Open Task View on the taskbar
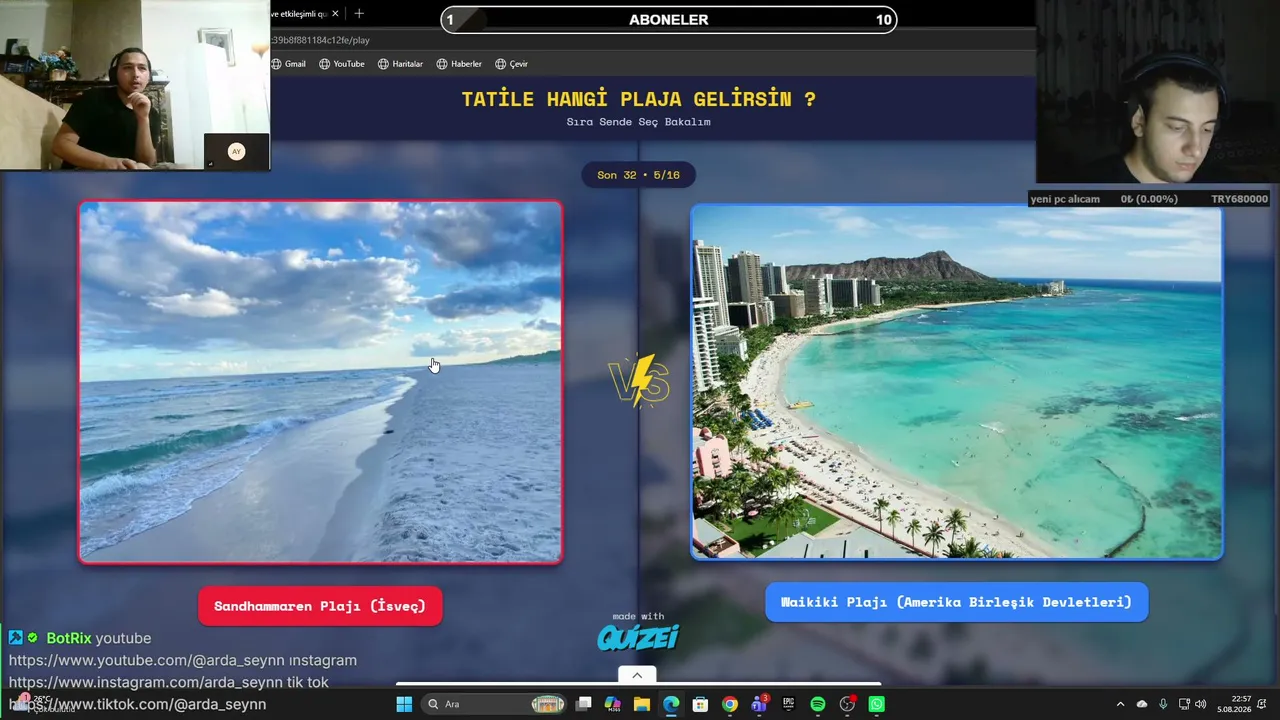The height and width of the screenshot is (720, 1280). tap(584, 704)
